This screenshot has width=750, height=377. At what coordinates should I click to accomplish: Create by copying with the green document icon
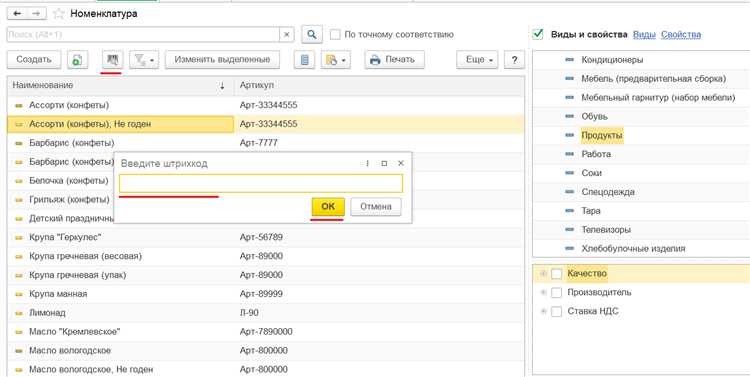(77, 60)
